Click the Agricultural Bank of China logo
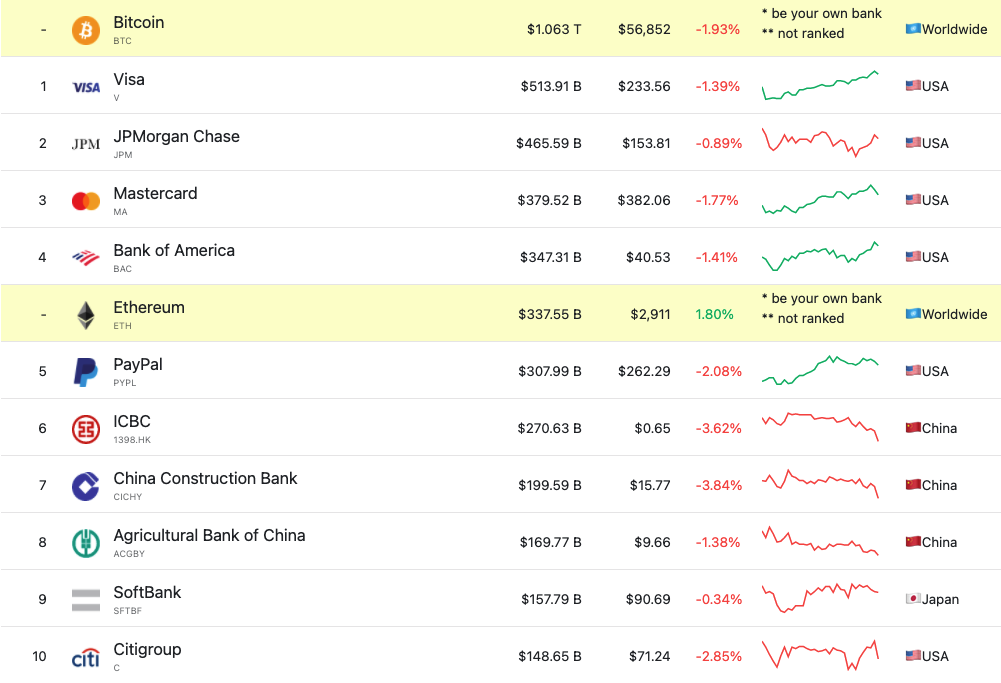Viewport: 1001px width, 683px height. click(86, 543)
